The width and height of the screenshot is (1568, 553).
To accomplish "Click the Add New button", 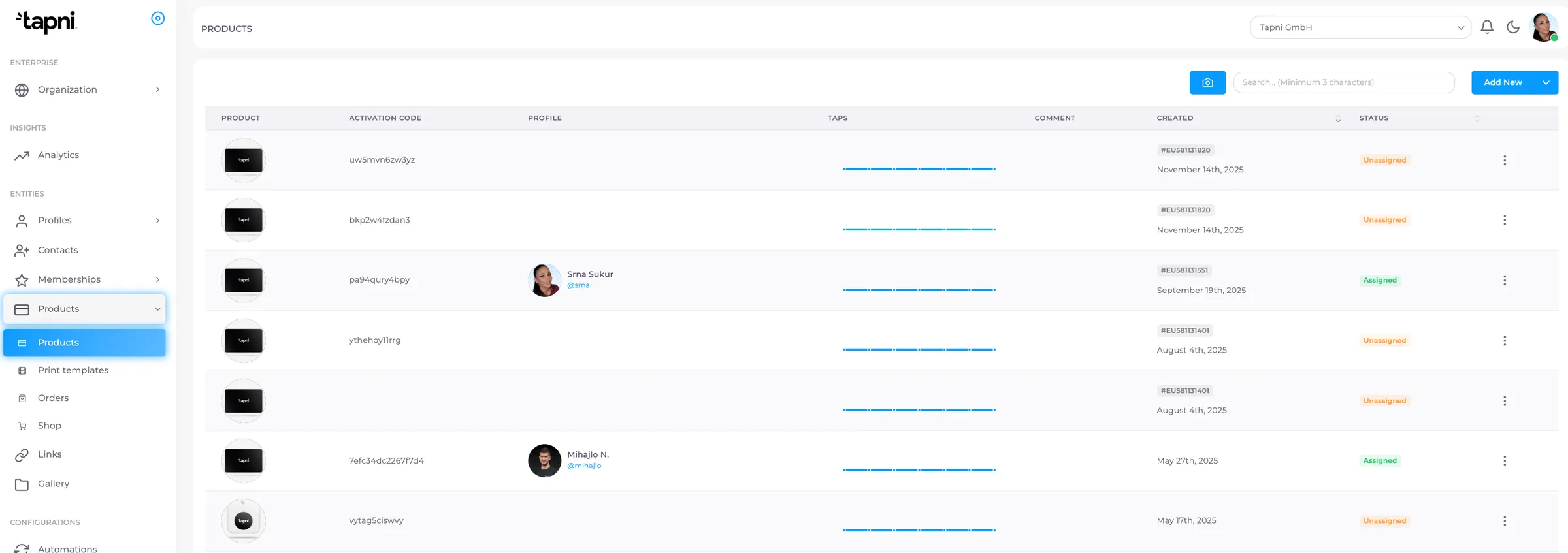I will point(1503,82).
